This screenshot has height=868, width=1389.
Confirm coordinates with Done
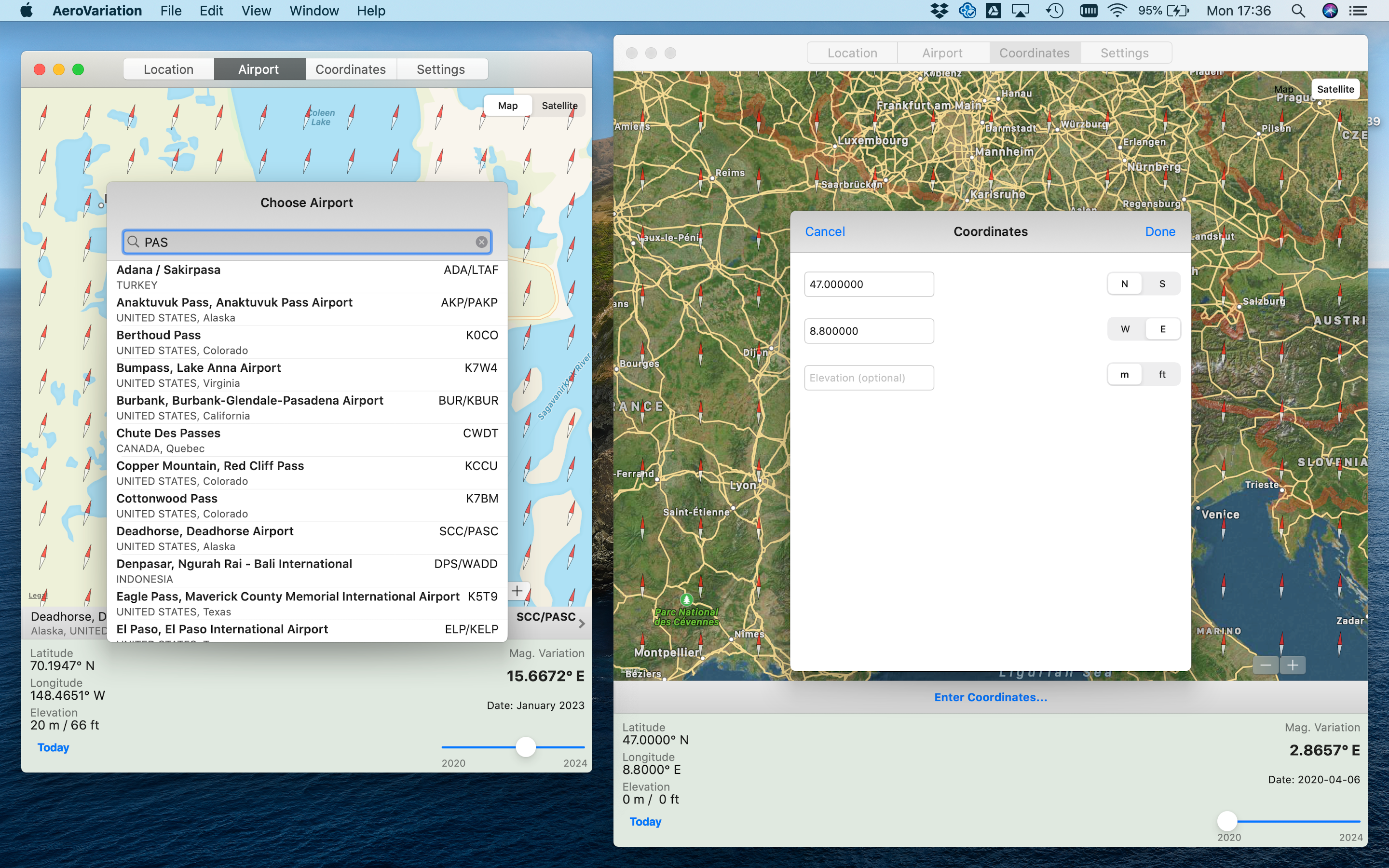click(x=1160, y=231)
